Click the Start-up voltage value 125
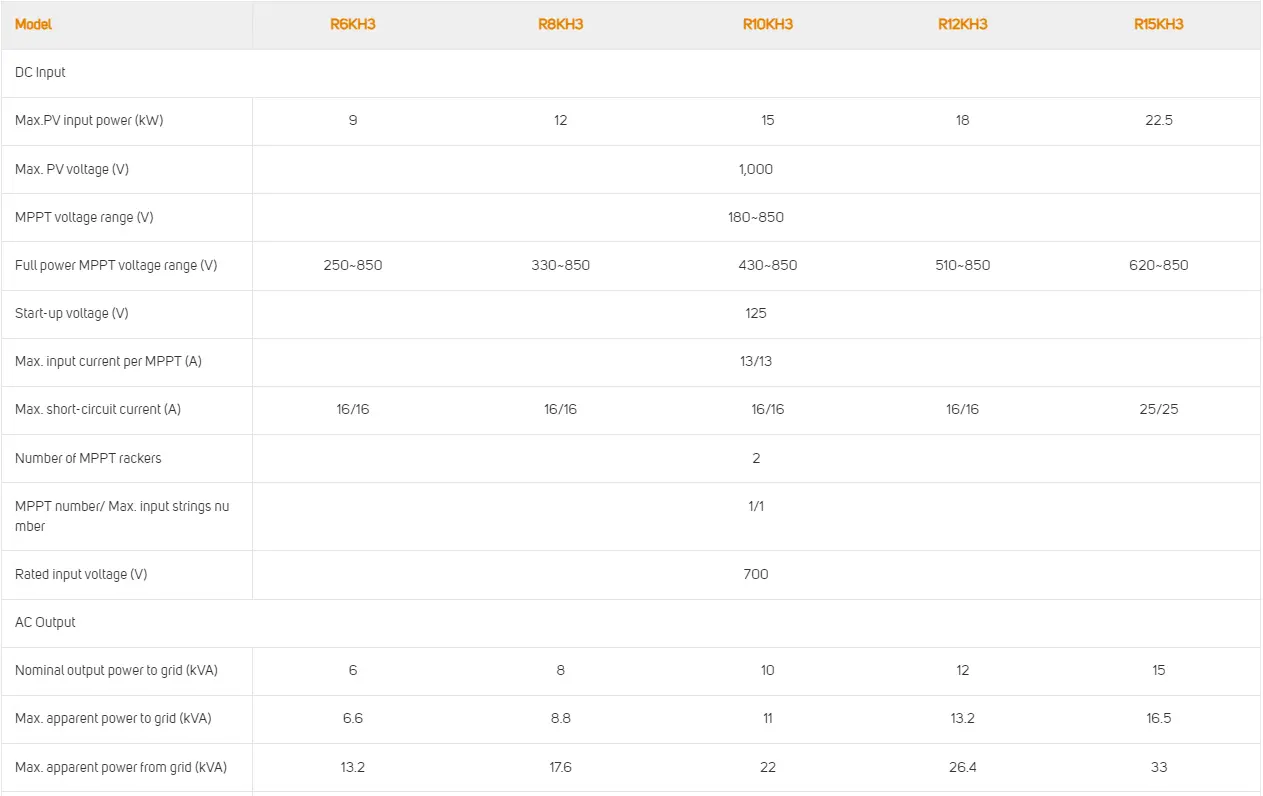The image size is (1263, 796). tap(755, 313)
